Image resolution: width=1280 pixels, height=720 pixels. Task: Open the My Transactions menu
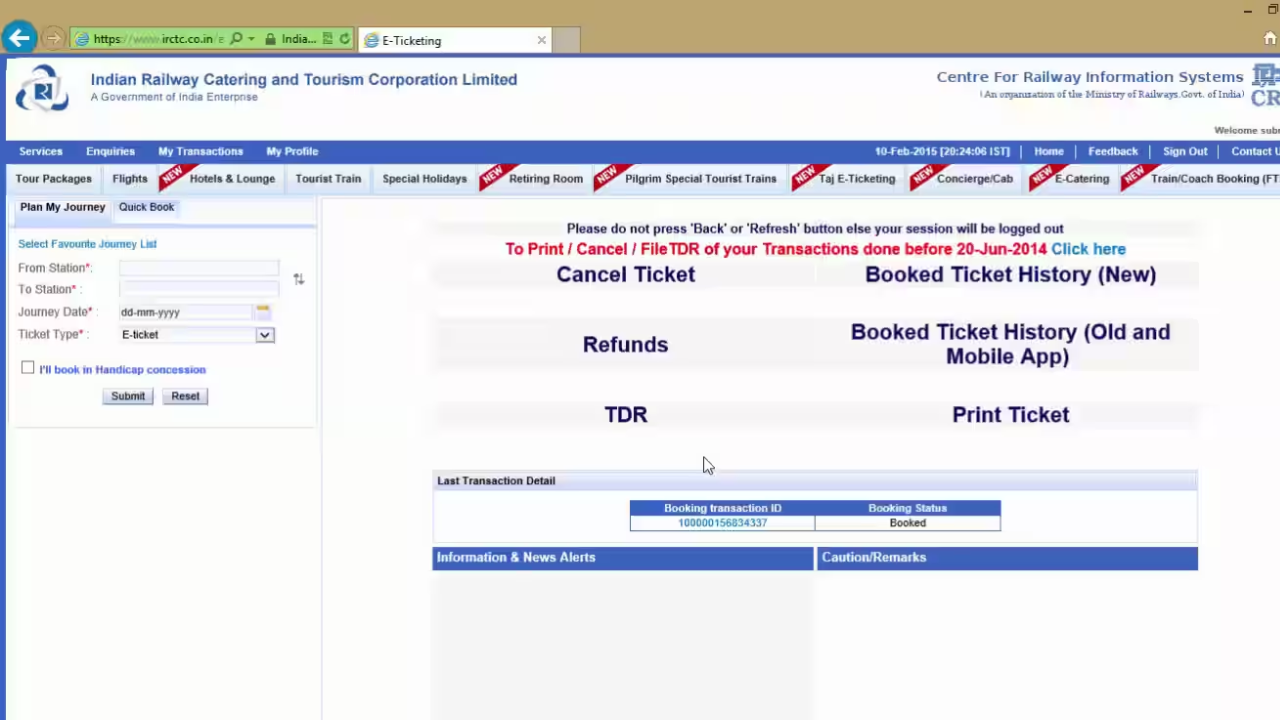pyautogui.click(x=200, y=151)
